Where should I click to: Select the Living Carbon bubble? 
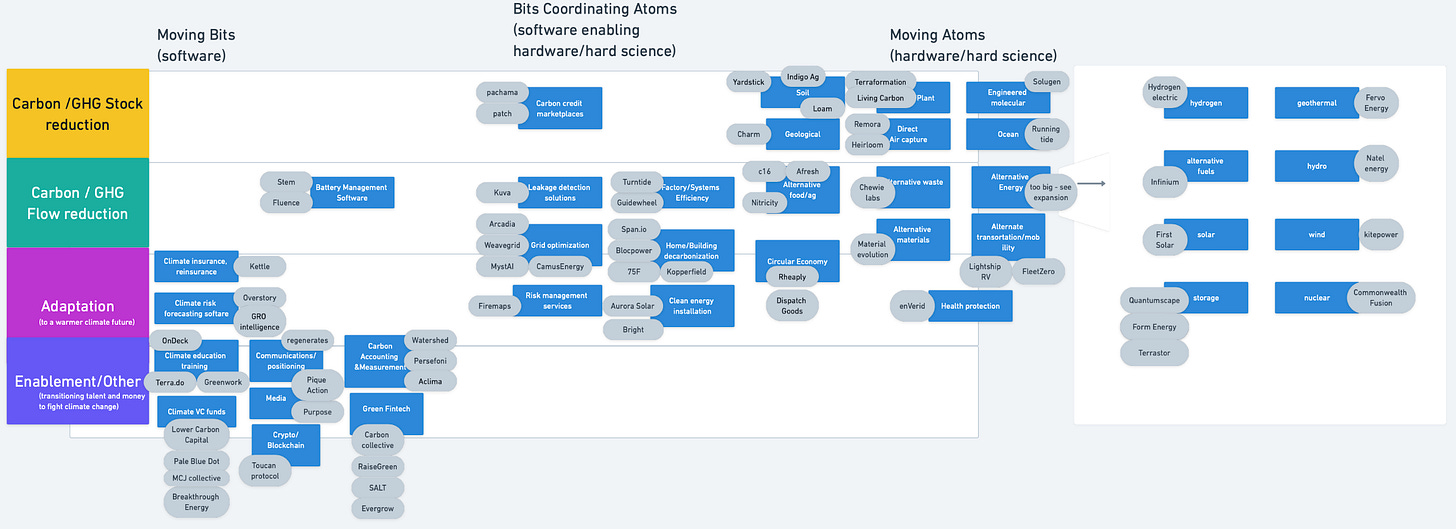point(881,98)
